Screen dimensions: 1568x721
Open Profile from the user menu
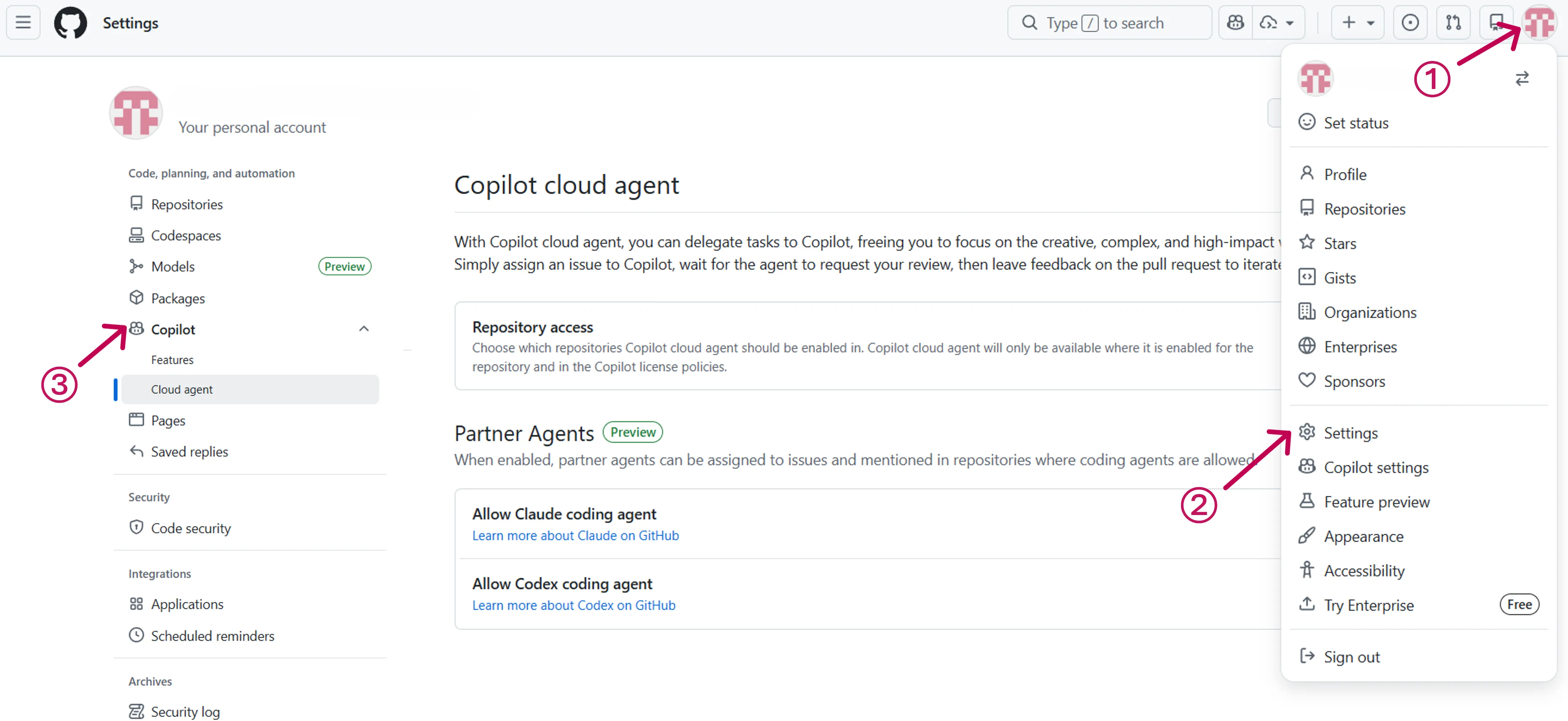pos(1418,174)
